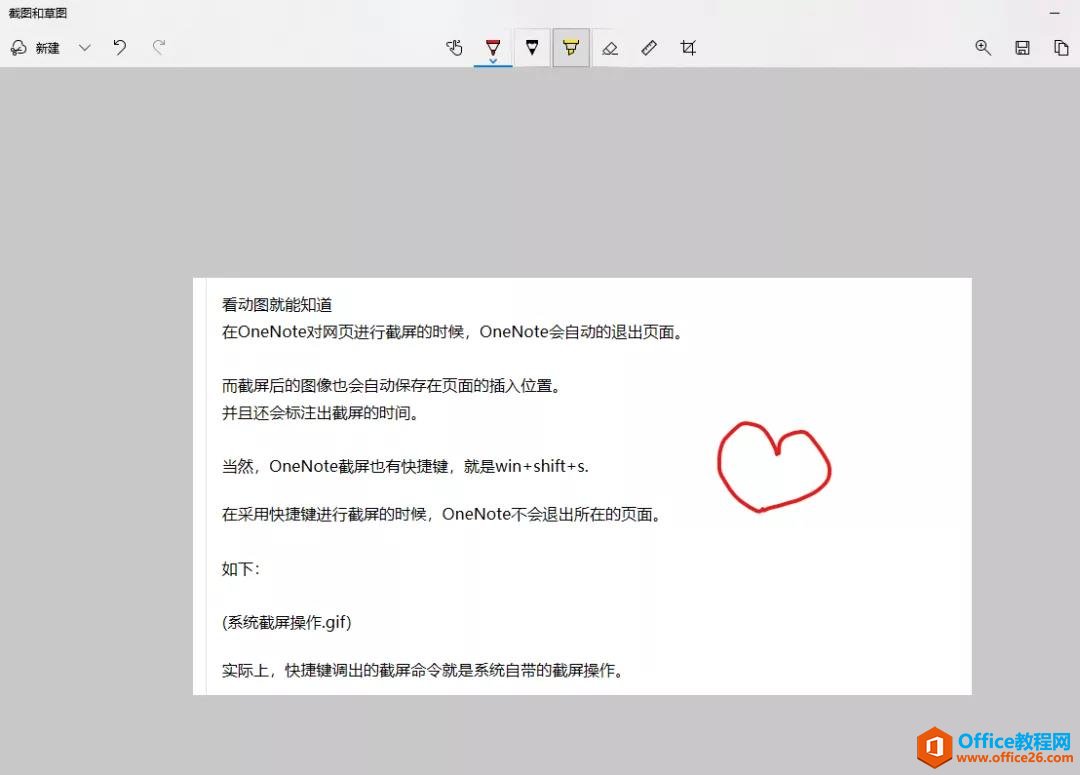Click the 截图和草图 title bar text

[x=37, y=13]
